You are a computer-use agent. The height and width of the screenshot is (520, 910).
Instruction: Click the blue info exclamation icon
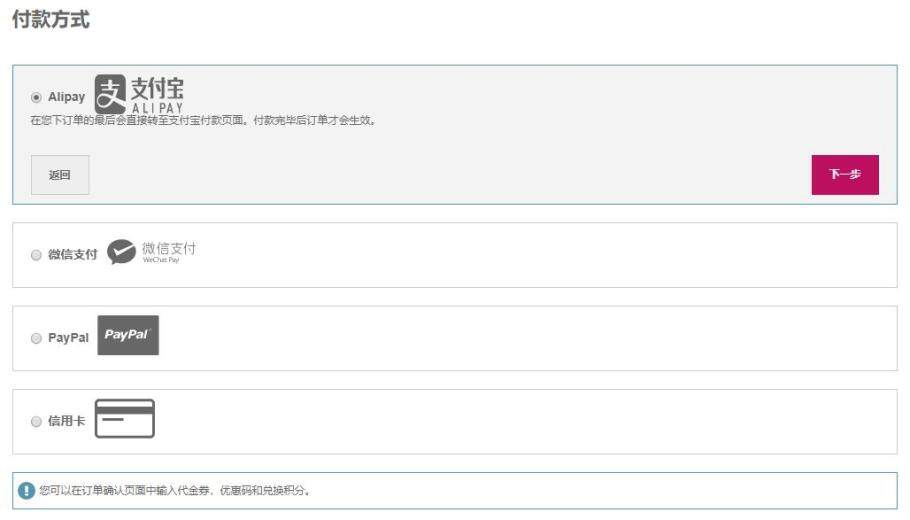(26, 490)
